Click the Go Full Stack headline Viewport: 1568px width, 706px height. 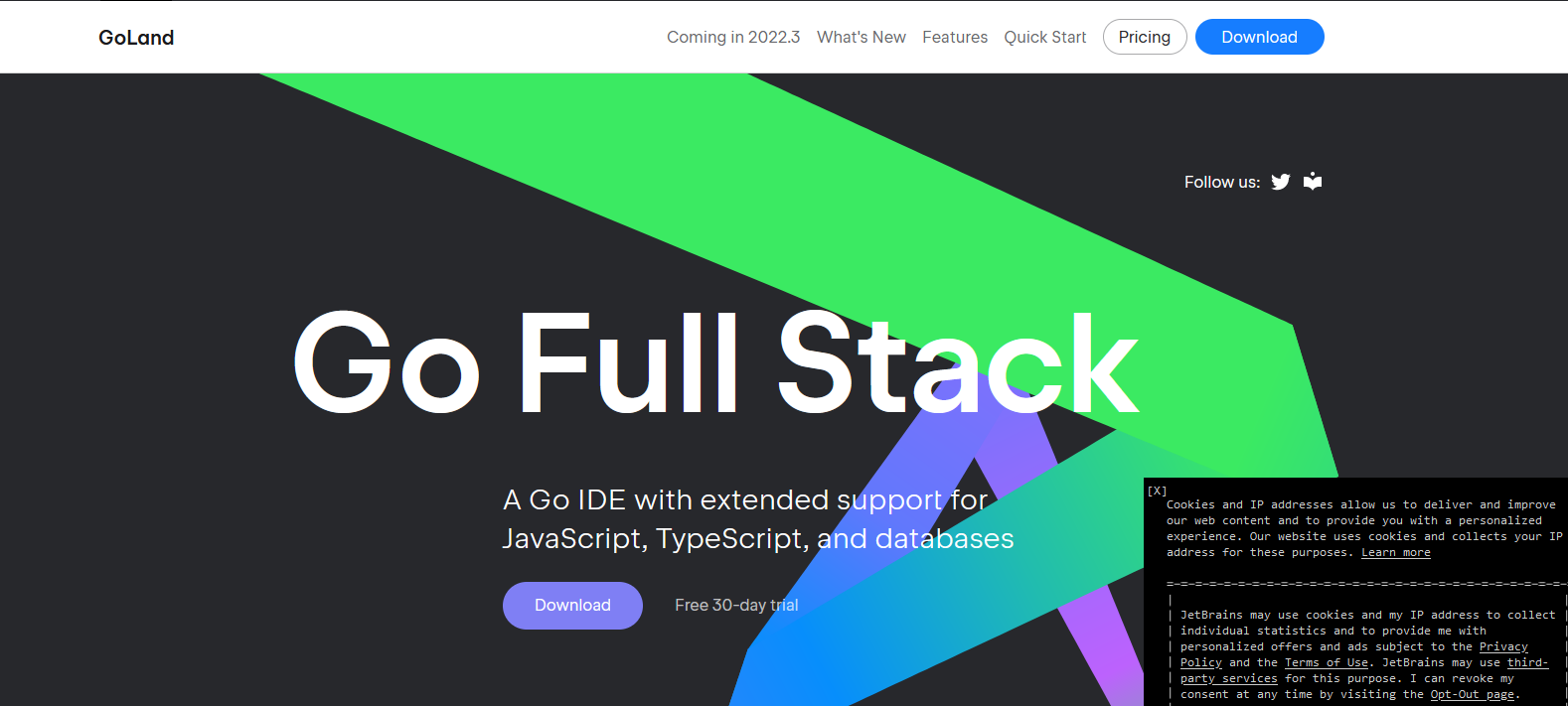tap(715, 362)
